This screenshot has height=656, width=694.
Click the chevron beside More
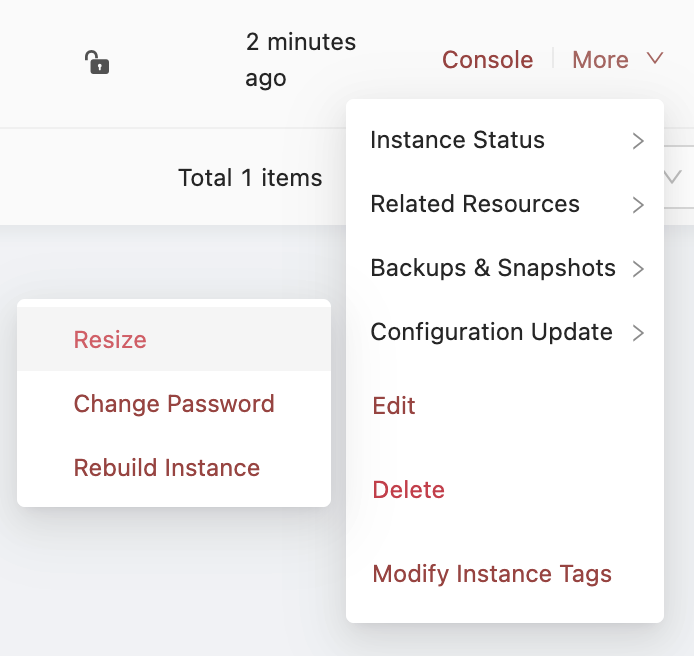pos(655,59)
